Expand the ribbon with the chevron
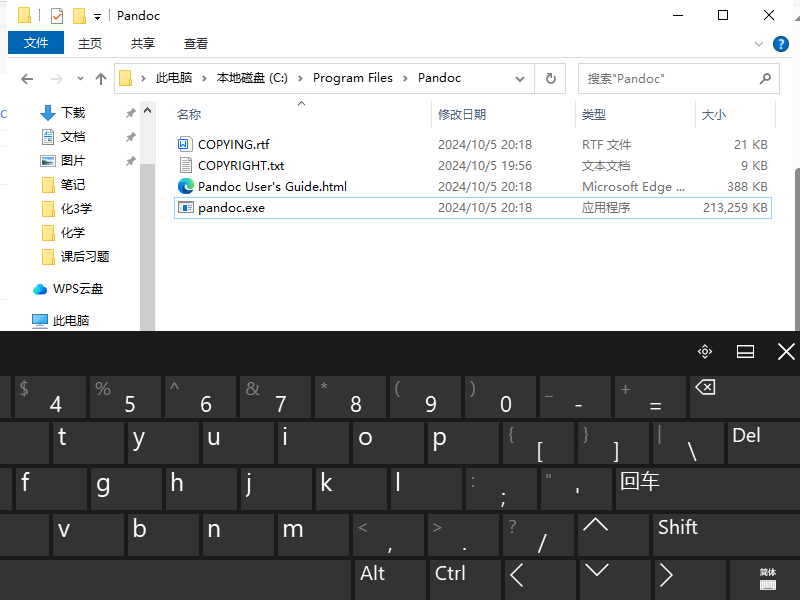The image size is (800, 600). click(x=759, y=44)
